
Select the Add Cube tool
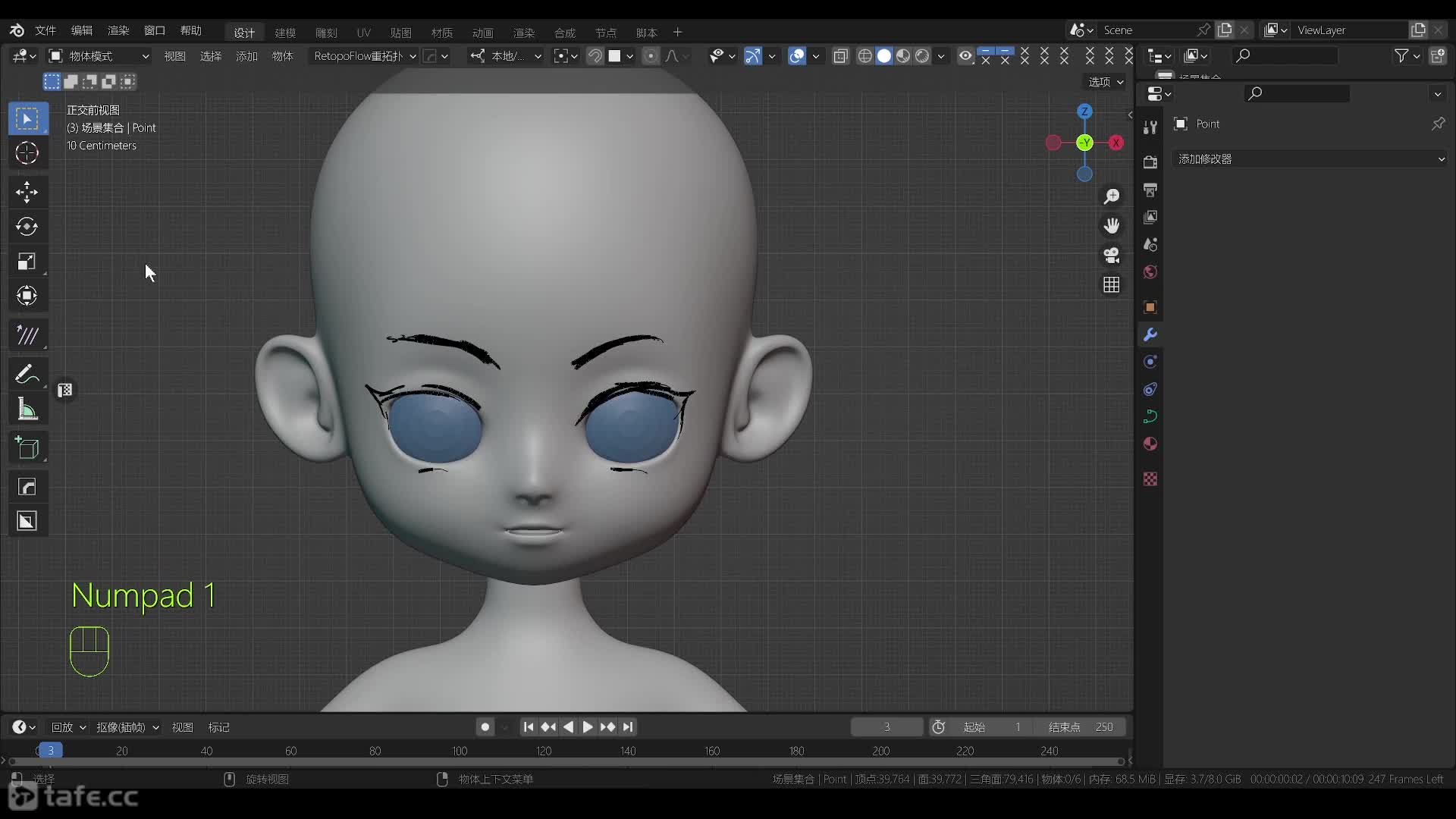click(27, 448)
